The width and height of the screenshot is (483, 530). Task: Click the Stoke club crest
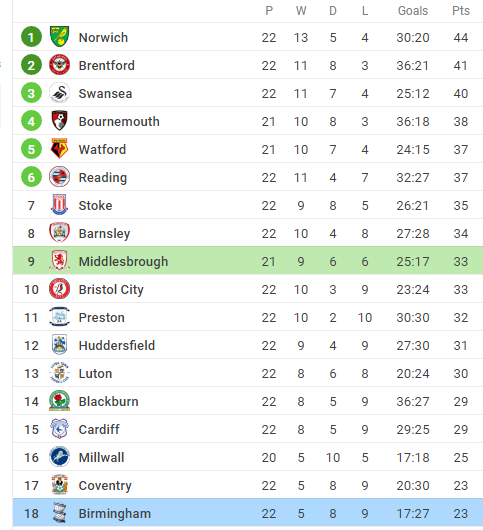click(x=59, y=205)
